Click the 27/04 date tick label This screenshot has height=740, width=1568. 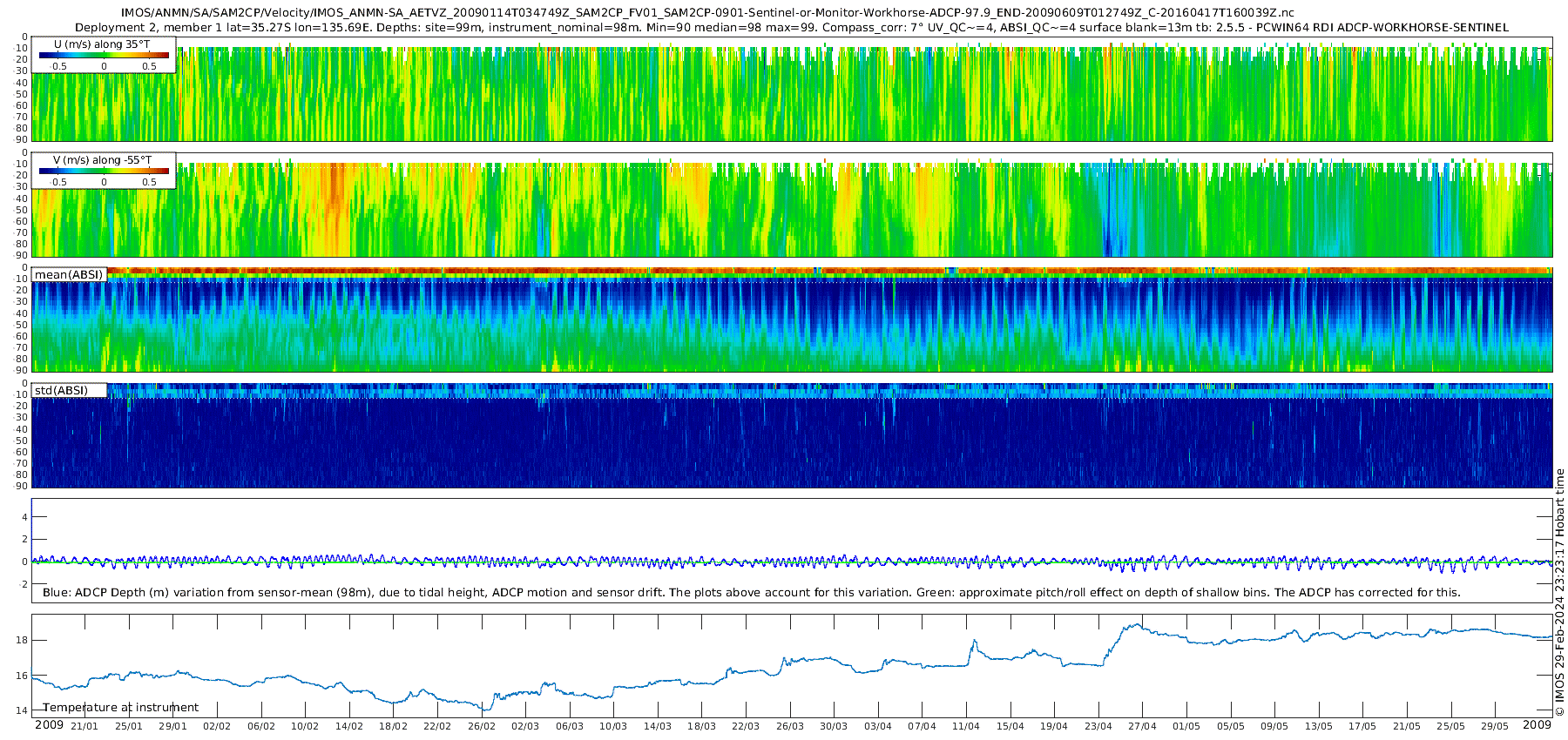1142,726
